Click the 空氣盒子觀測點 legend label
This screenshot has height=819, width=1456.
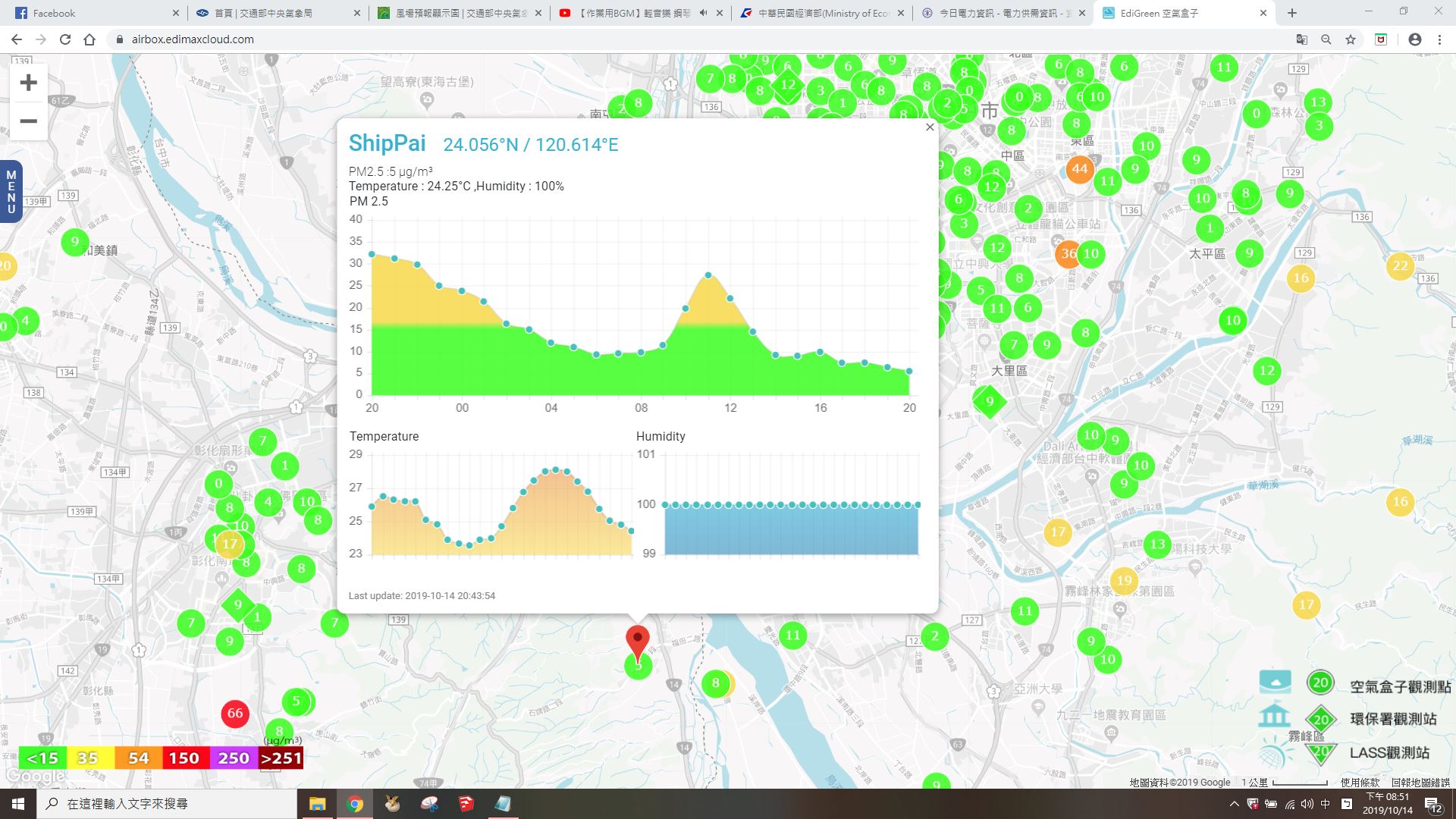(x=1400, y=686)
